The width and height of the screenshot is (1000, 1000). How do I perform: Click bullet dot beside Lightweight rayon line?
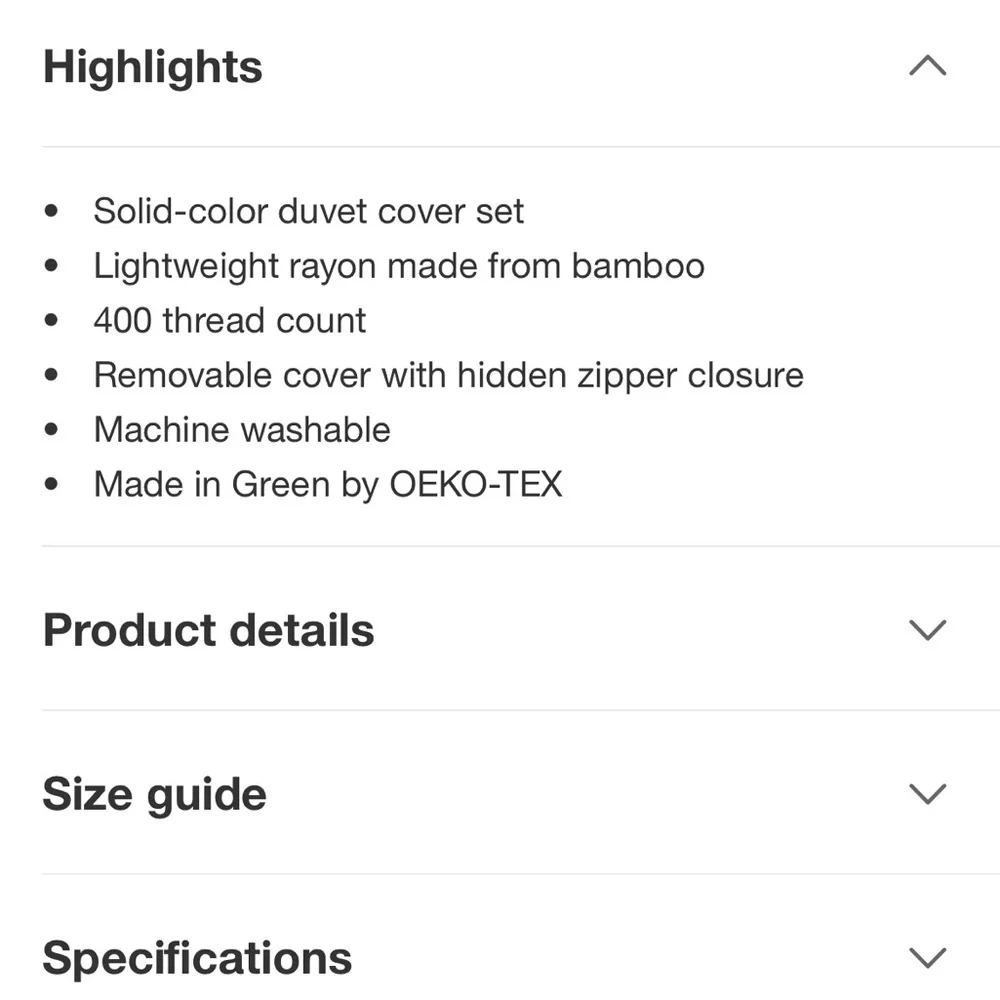52,266
